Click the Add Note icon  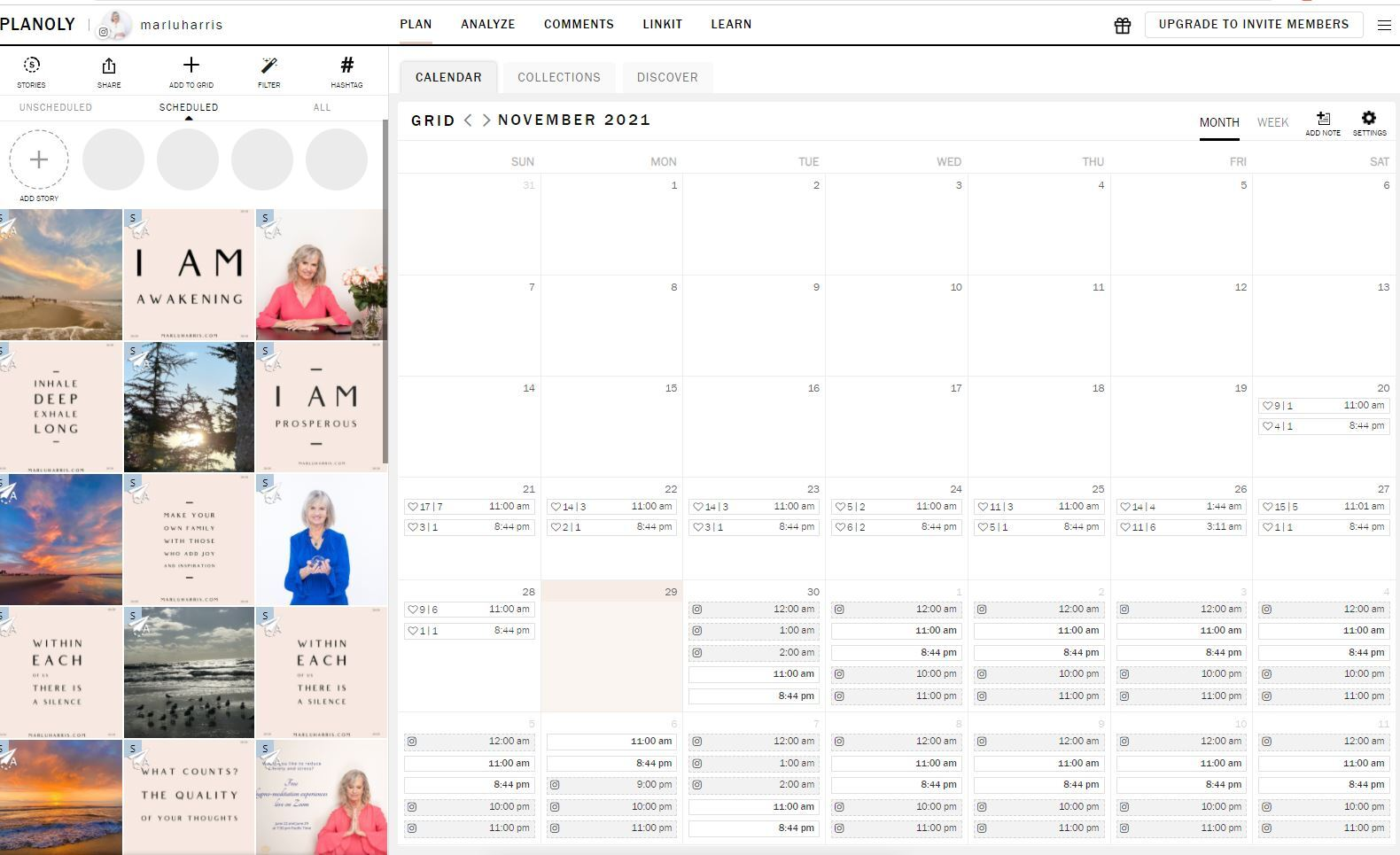[1323, 123]
